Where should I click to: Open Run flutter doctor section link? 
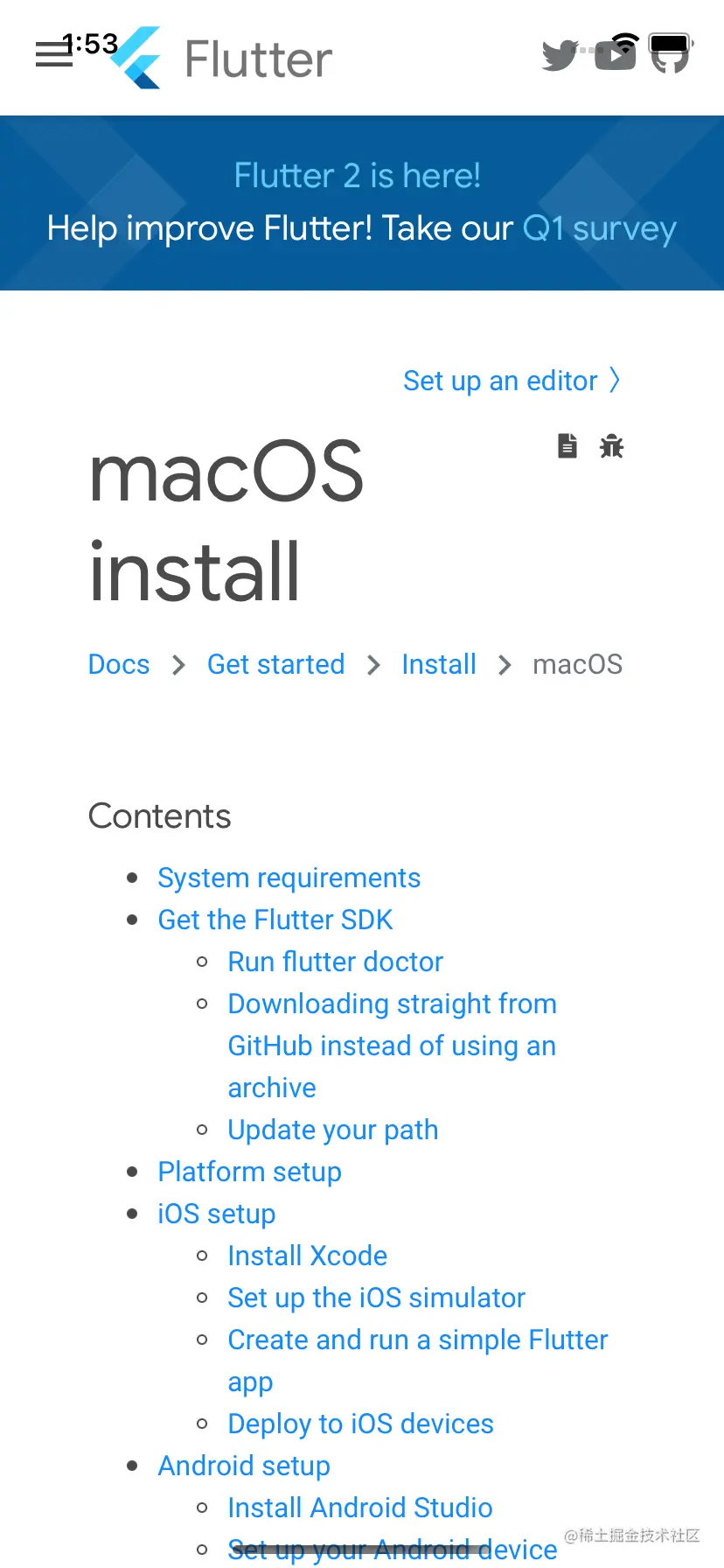tap(336, 962)
